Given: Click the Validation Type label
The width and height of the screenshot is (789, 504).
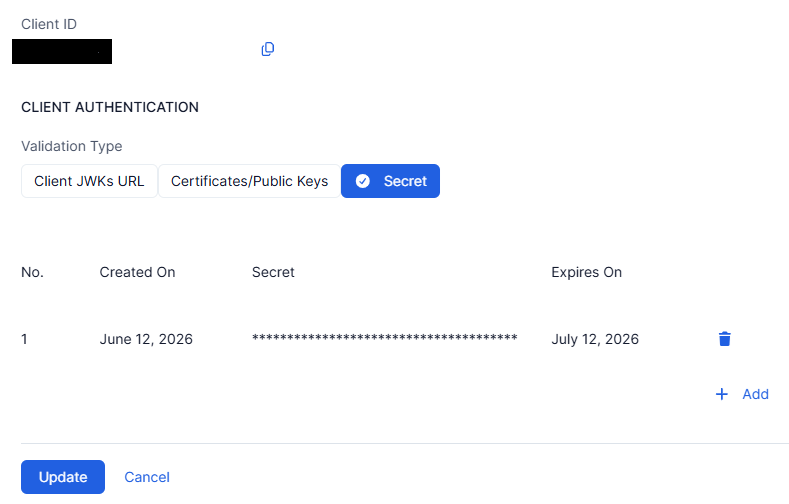Looking at the screenshot, I should pyautogui.click(x=71, y=146).
